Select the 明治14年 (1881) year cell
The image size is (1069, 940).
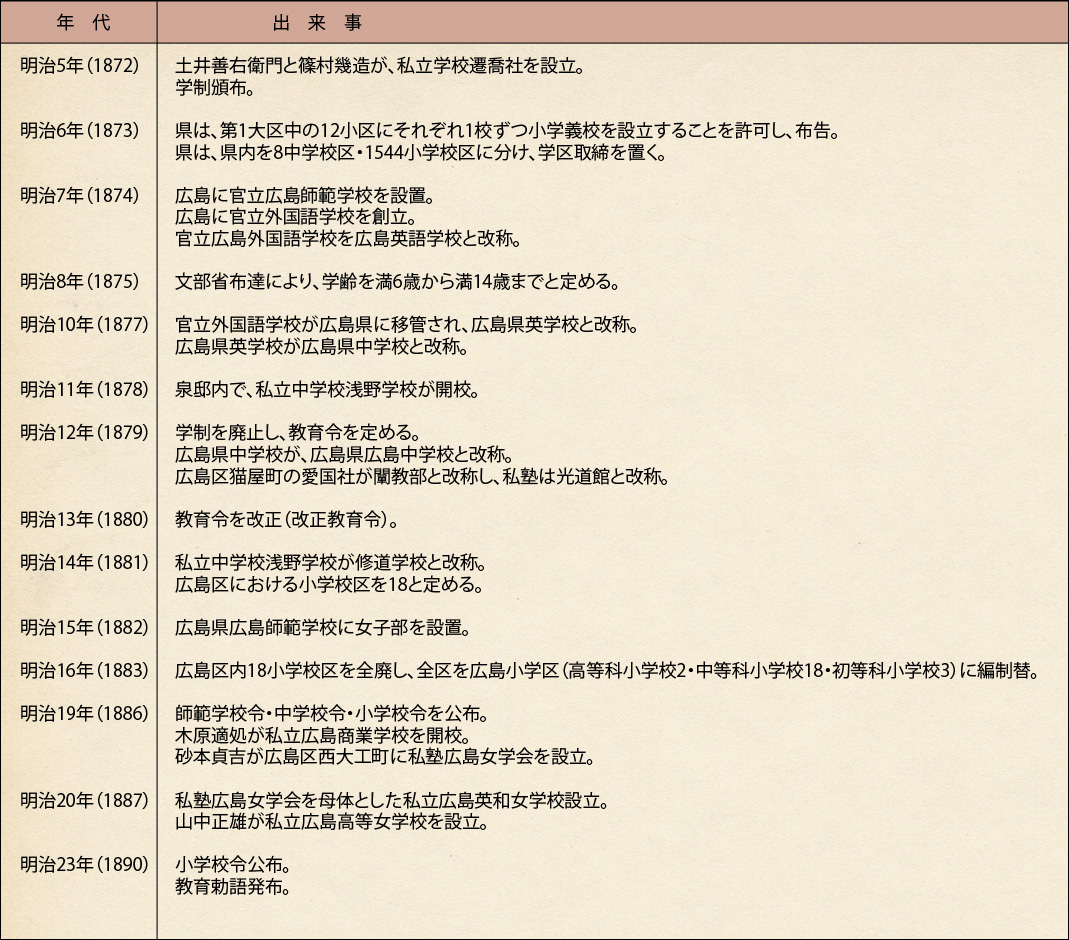pos(84,562)
